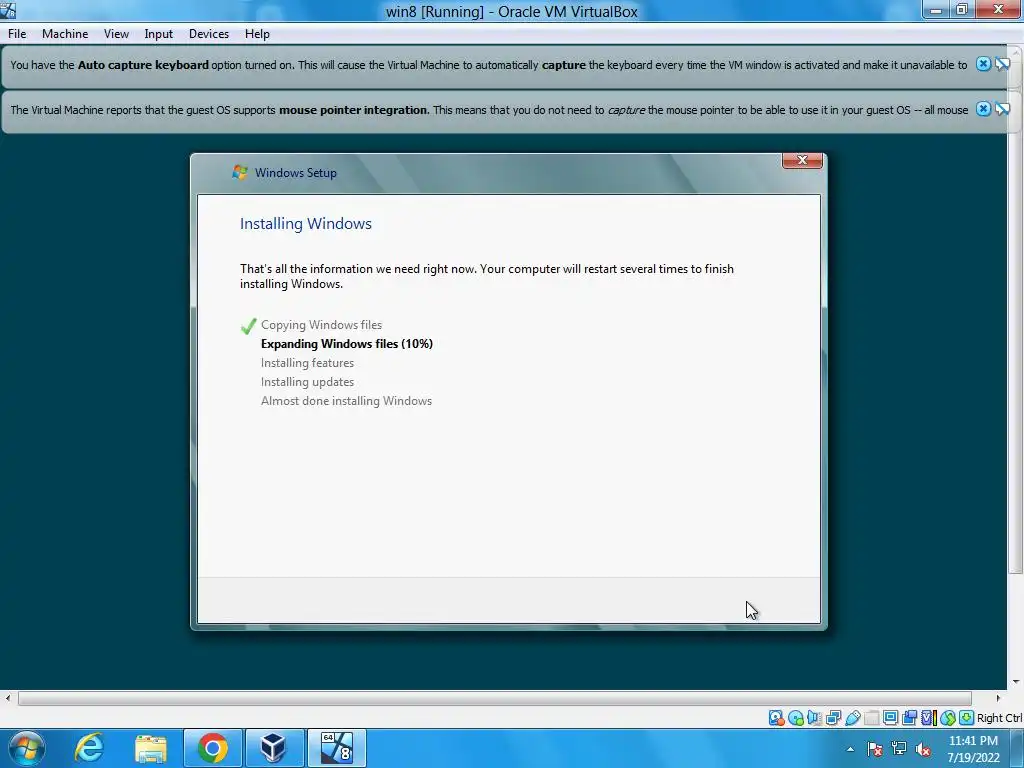The width and height of the screenshot is (1024, 768).
Task: Click the hard disk activity status icon
Action: 776,718
